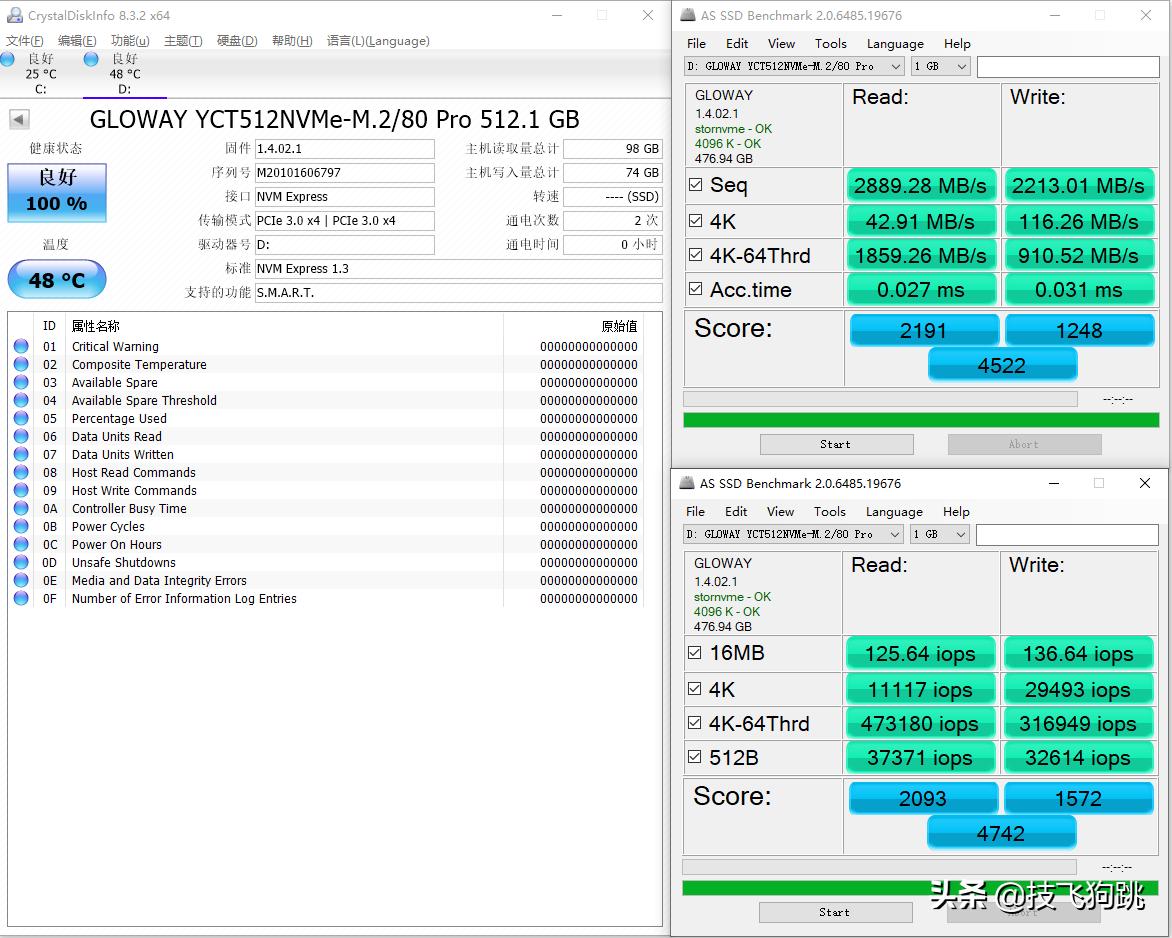The width and height of the screenshot is (1172, 938).
Task: Click the previous disk arrow icon
Action: [19, 119]
